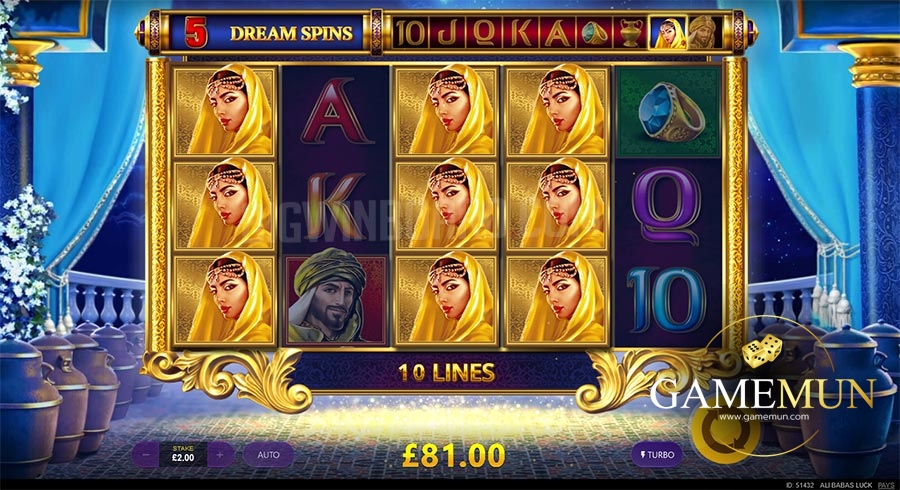Click the £81.00 win amount display
900x490 pixels.
pos(453,456)
